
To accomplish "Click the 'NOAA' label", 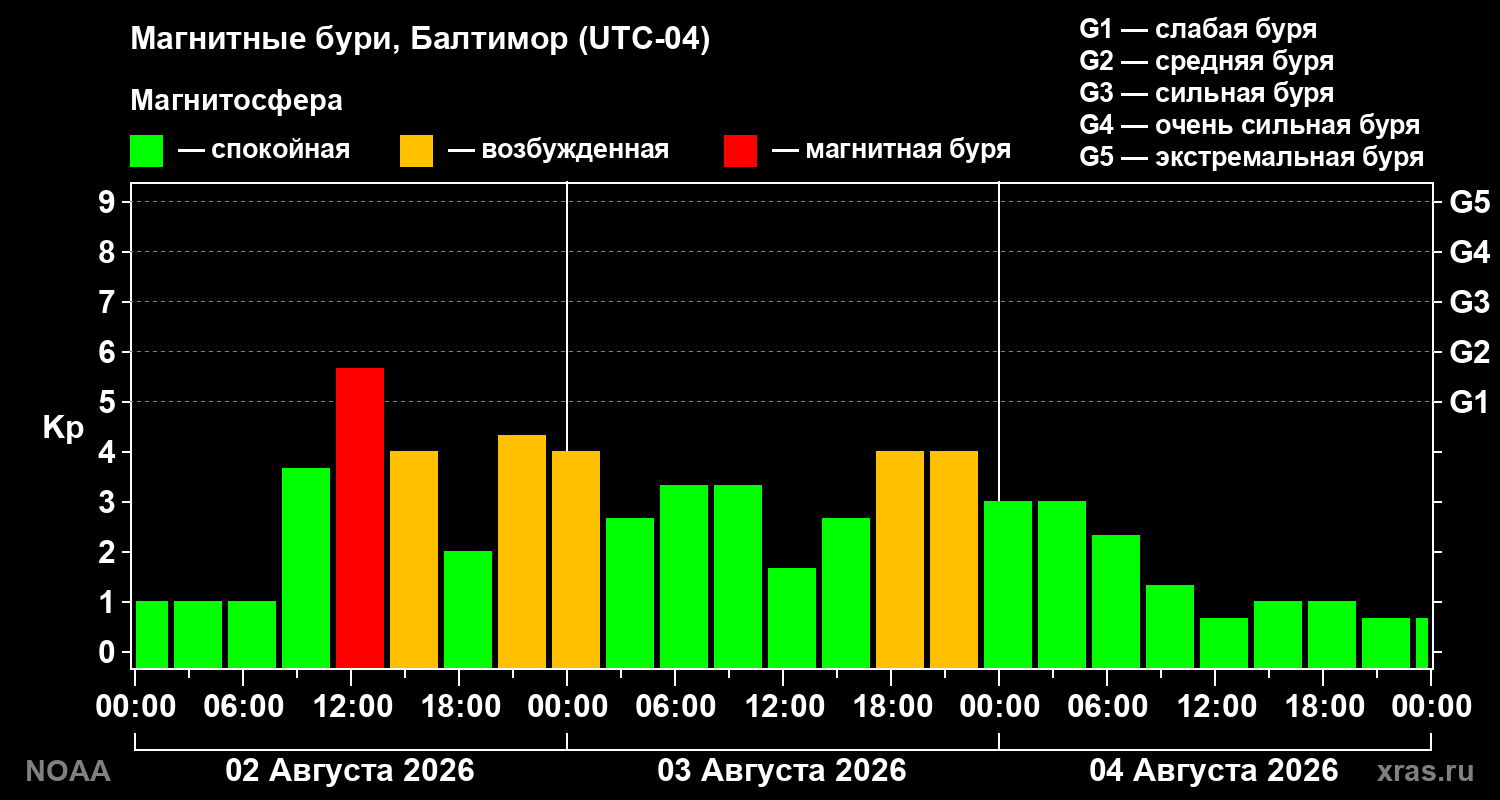I will (67, 771).
